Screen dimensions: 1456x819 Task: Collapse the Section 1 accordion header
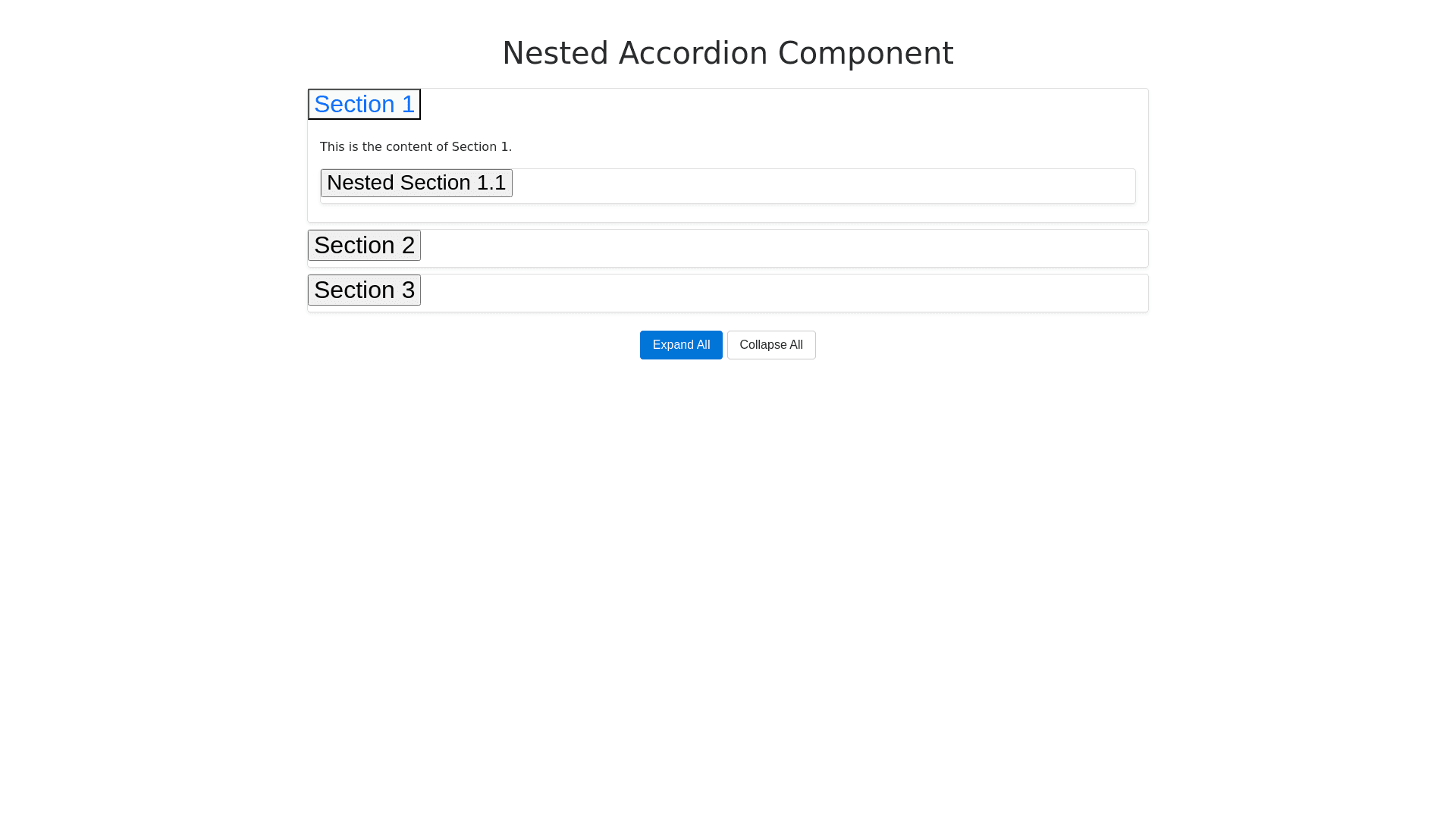pos(364,105)
